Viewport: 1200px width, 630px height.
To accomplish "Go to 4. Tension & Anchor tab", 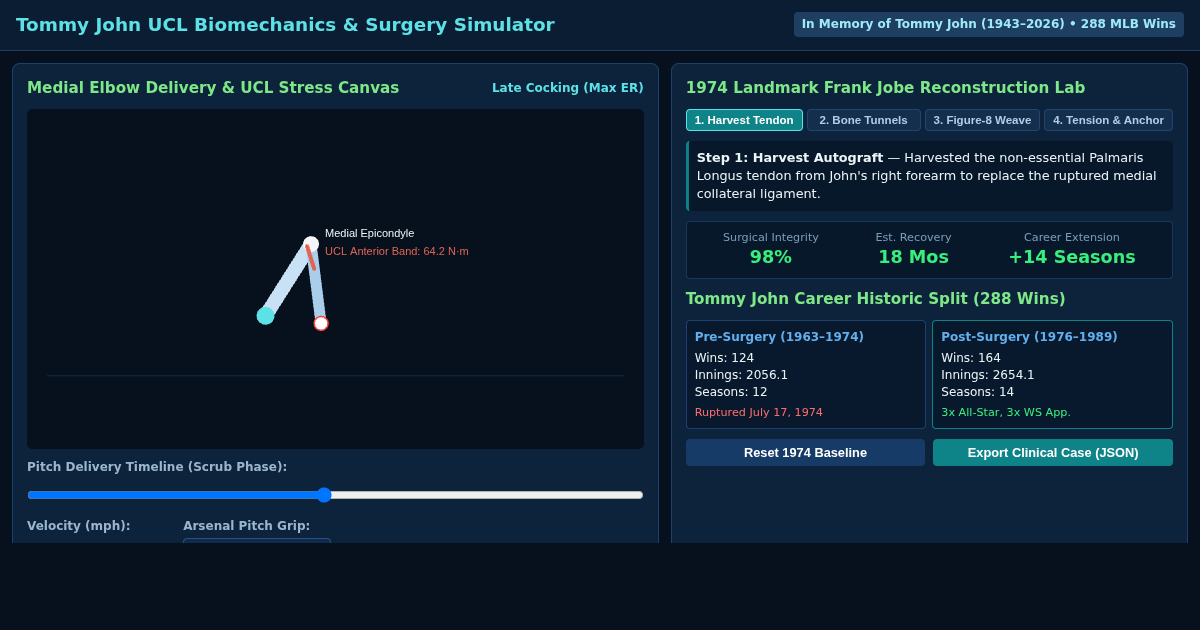I will 1108,120.
